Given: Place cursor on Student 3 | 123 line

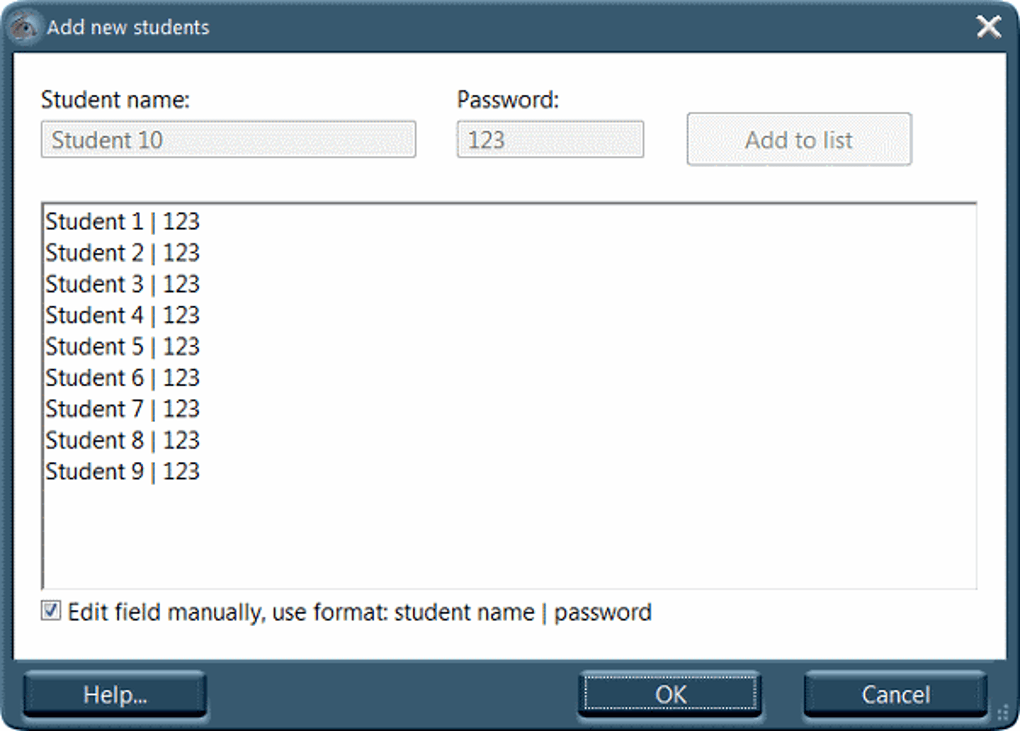Looking at the screenshot, I should pyautogui.click(x=122, y=284).
